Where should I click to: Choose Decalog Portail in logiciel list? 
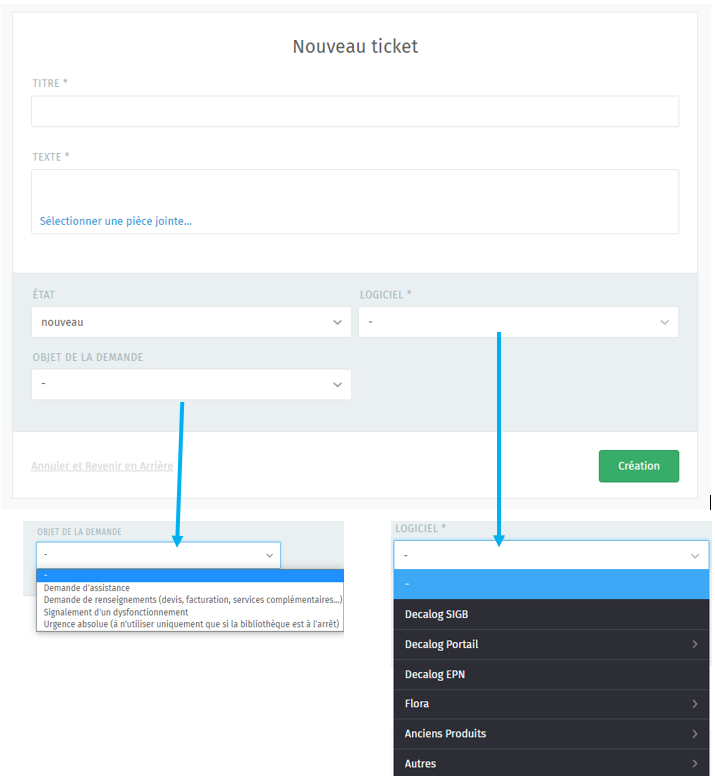(x=551, y=644)
